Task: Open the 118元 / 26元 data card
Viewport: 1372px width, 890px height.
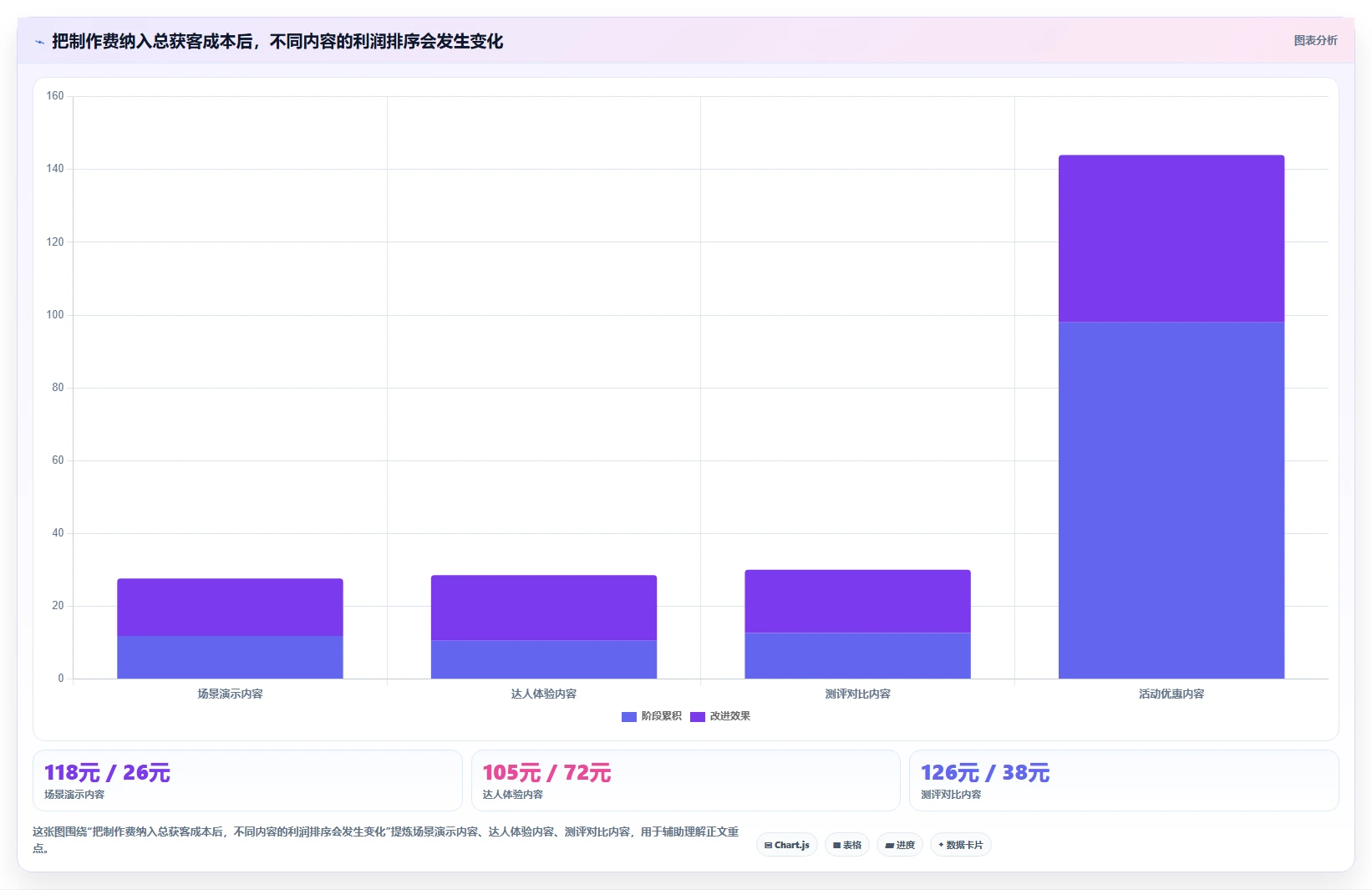Action: pyautogui.click(x=247, y=781)
